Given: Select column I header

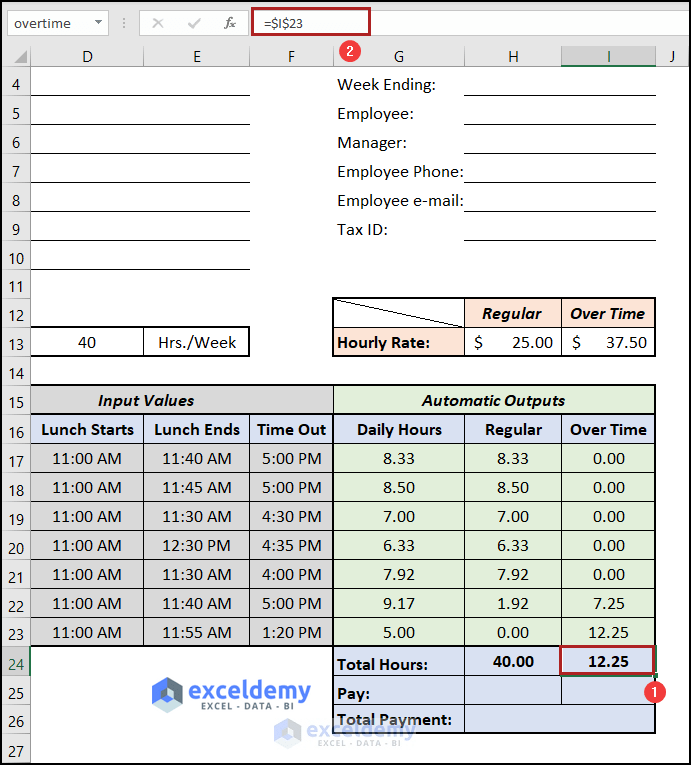Looking at the screenshot, I should (608, 57).
